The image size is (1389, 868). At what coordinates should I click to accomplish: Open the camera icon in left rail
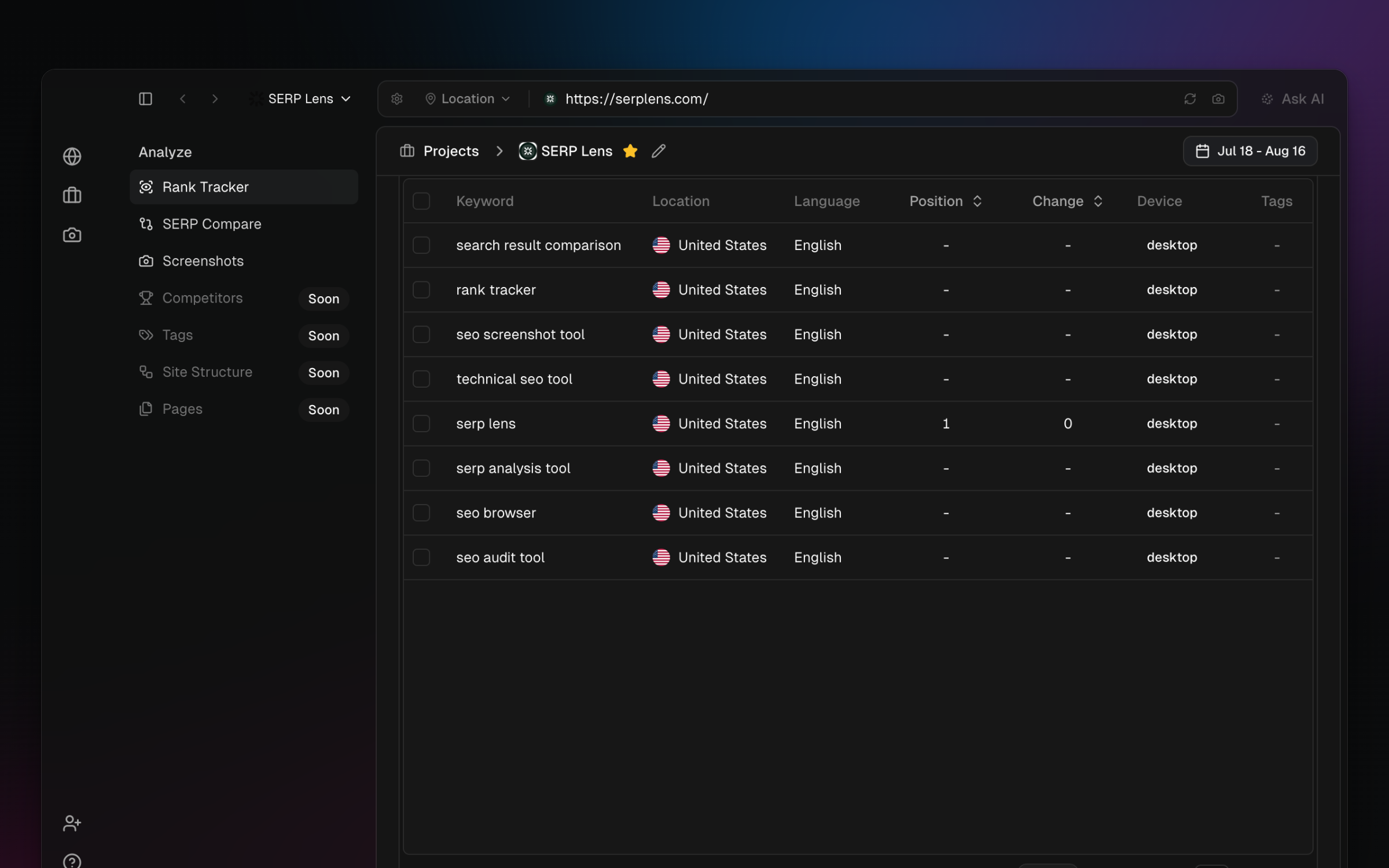(x=72, y=235)
